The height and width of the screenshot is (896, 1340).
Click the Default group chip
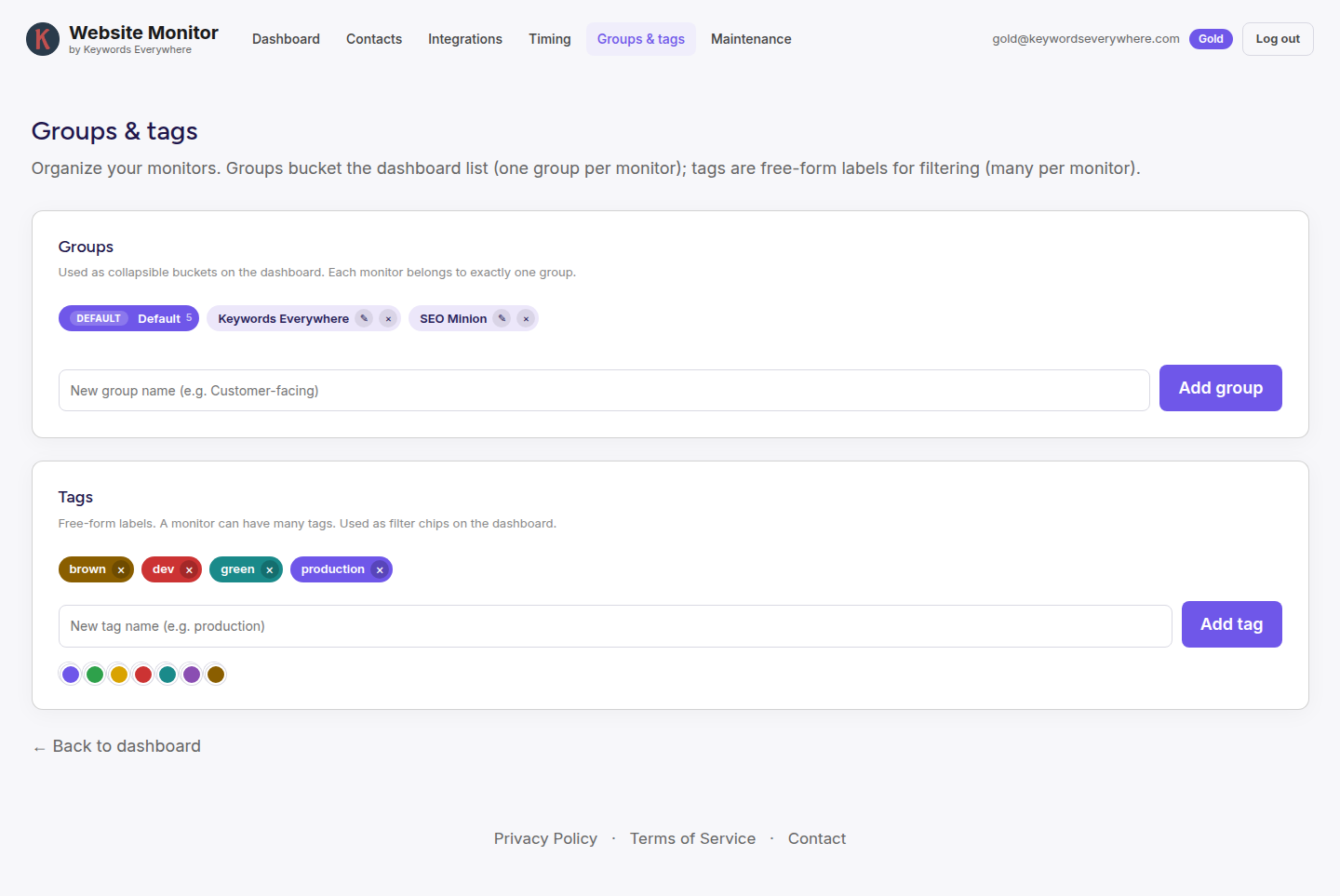tap(128, 318)
